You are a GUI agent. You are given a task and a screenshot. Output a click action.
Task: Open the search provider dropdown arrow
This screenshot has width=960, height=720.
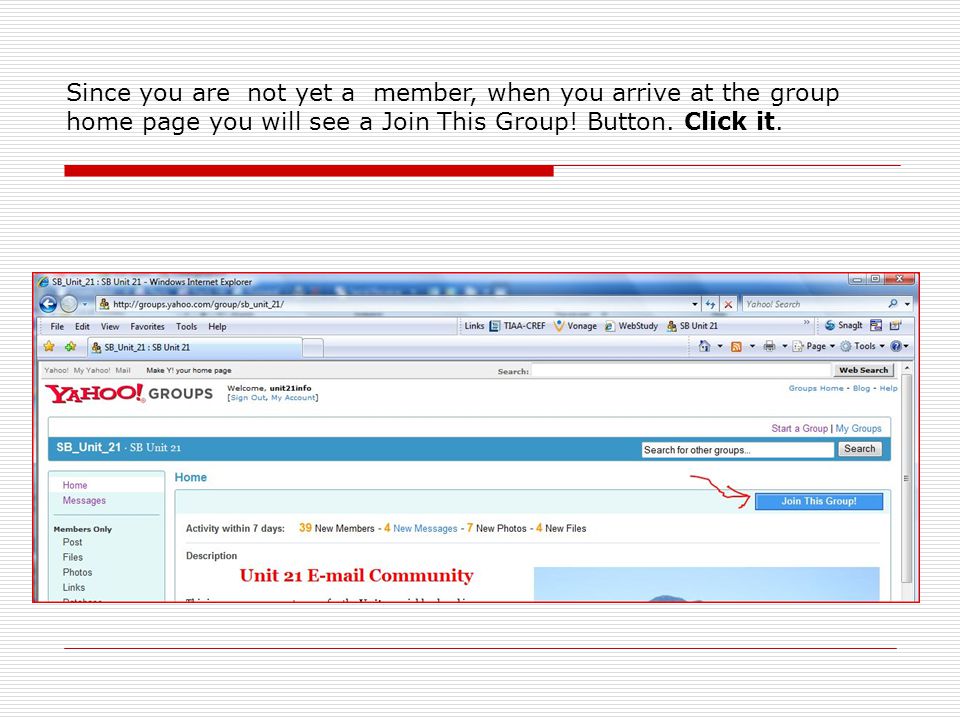click(x=907, y=304)
